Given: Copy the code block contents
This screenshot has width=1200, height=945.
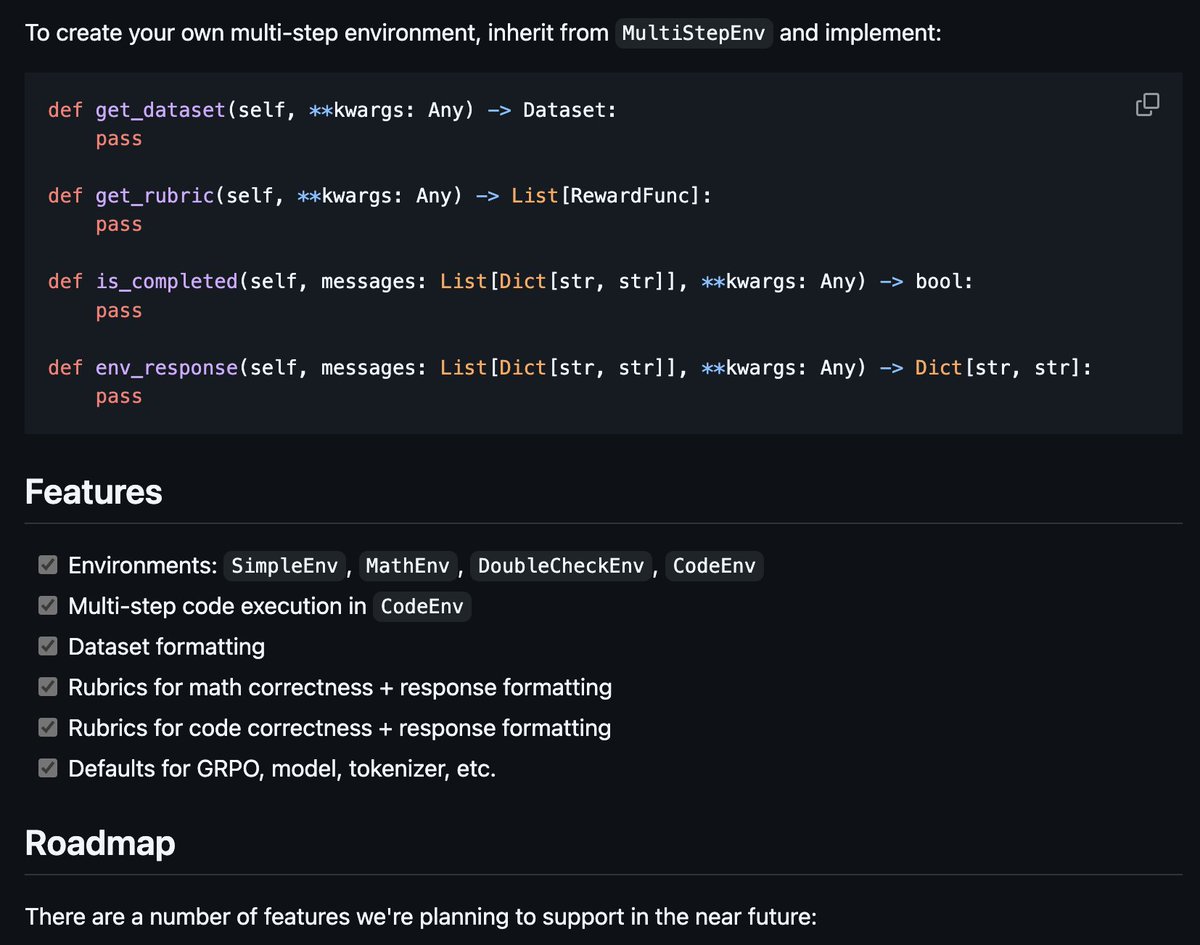Looking at the screenshot, I should (1147, 105).
